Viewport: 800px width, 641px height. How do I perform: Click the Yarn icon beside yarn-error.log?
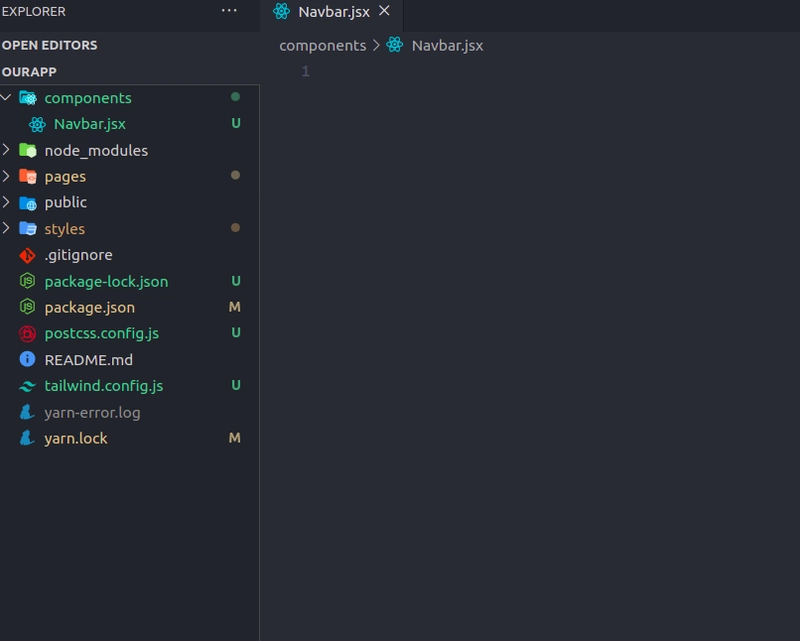point(27,412)
